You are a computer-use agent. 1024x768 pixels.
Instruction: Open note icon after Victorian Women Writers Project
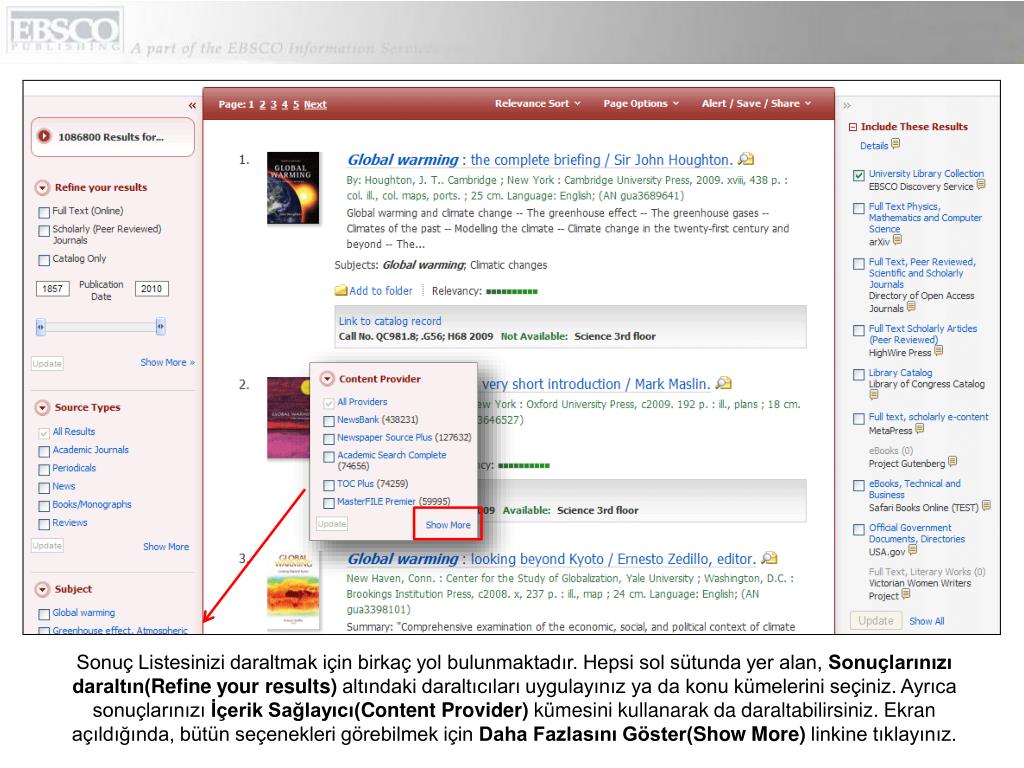pos(906,594)
